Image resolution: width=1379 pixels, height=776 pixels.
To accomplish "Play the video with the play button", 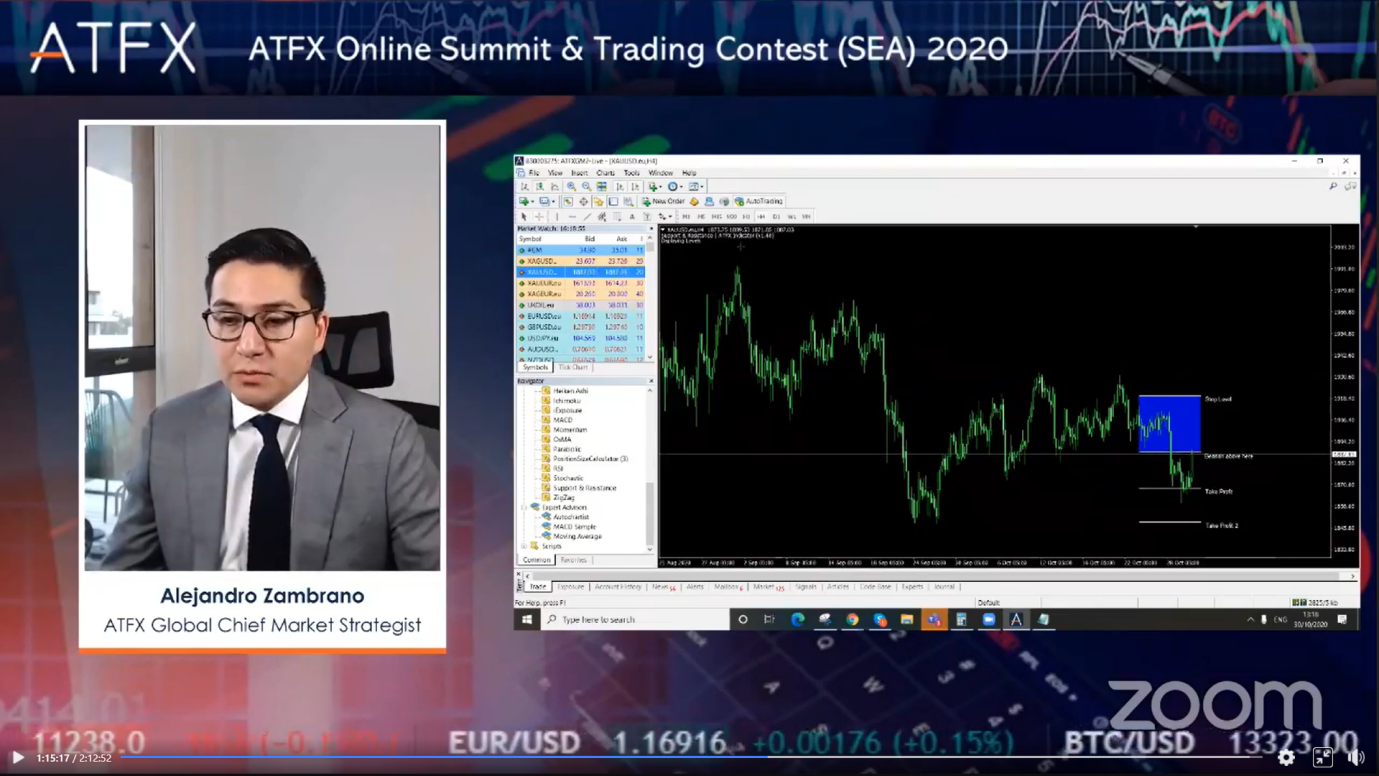I will [x=18, y=758].
